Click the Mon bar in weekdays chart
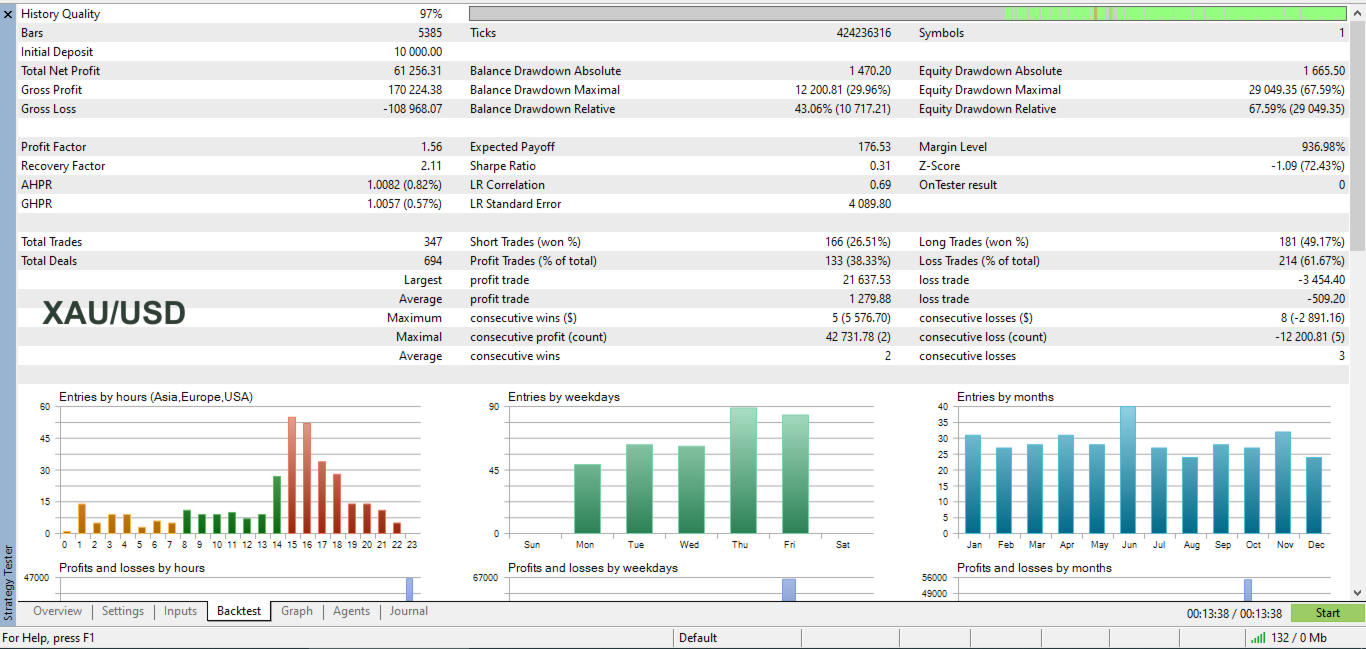The image size is (1366, 649). [587, 499]
